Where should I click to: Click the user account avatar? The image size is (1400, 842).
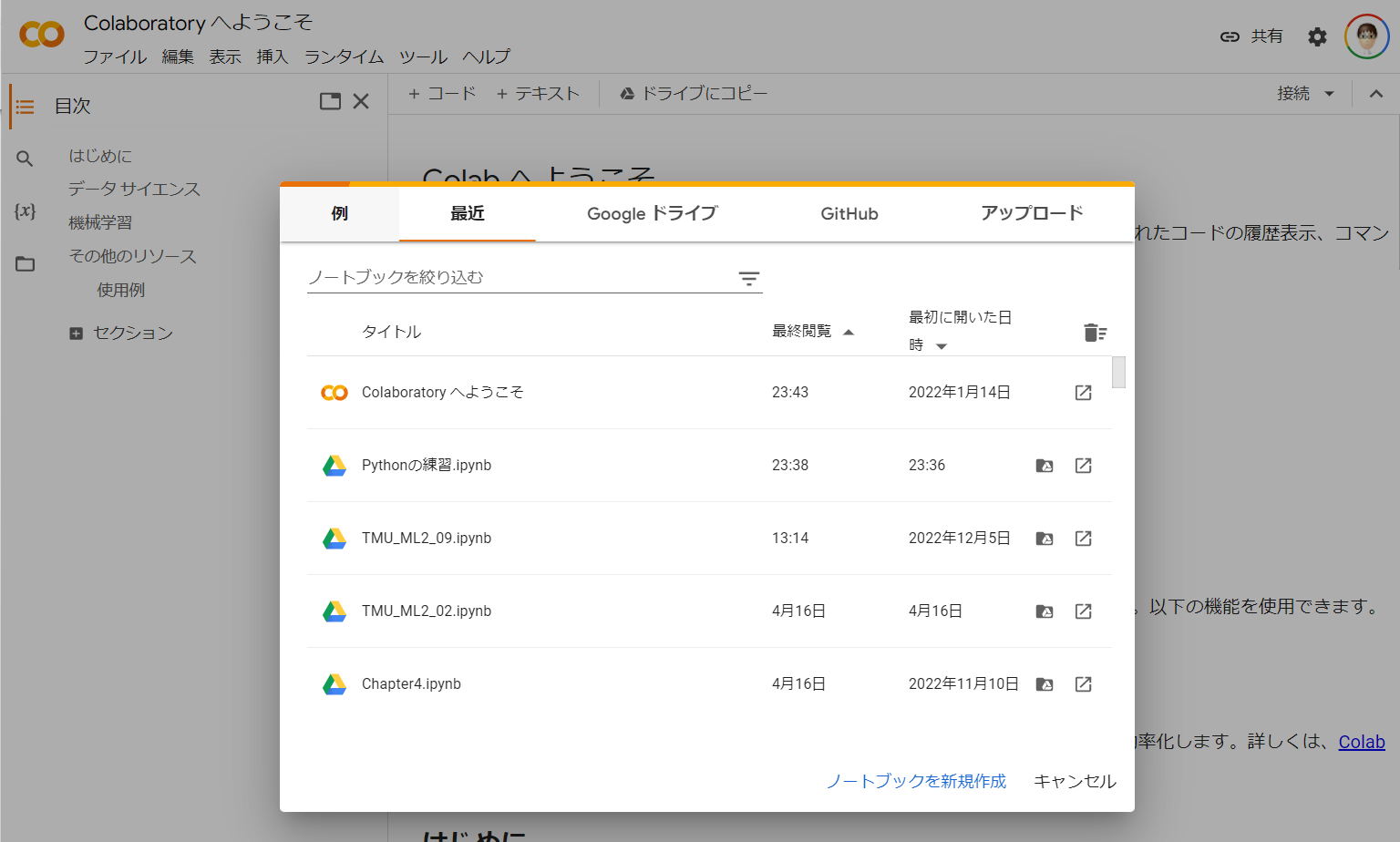pyautogui.click(x=1366, y=36)
